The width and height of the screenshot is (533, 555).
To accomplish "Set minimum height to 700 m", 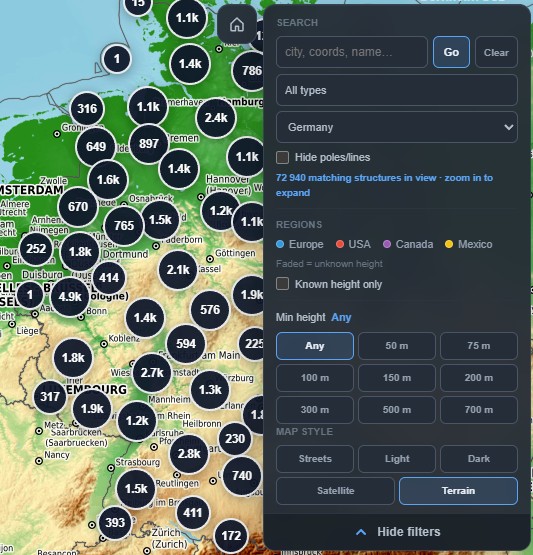I will [x=478, y=410].
